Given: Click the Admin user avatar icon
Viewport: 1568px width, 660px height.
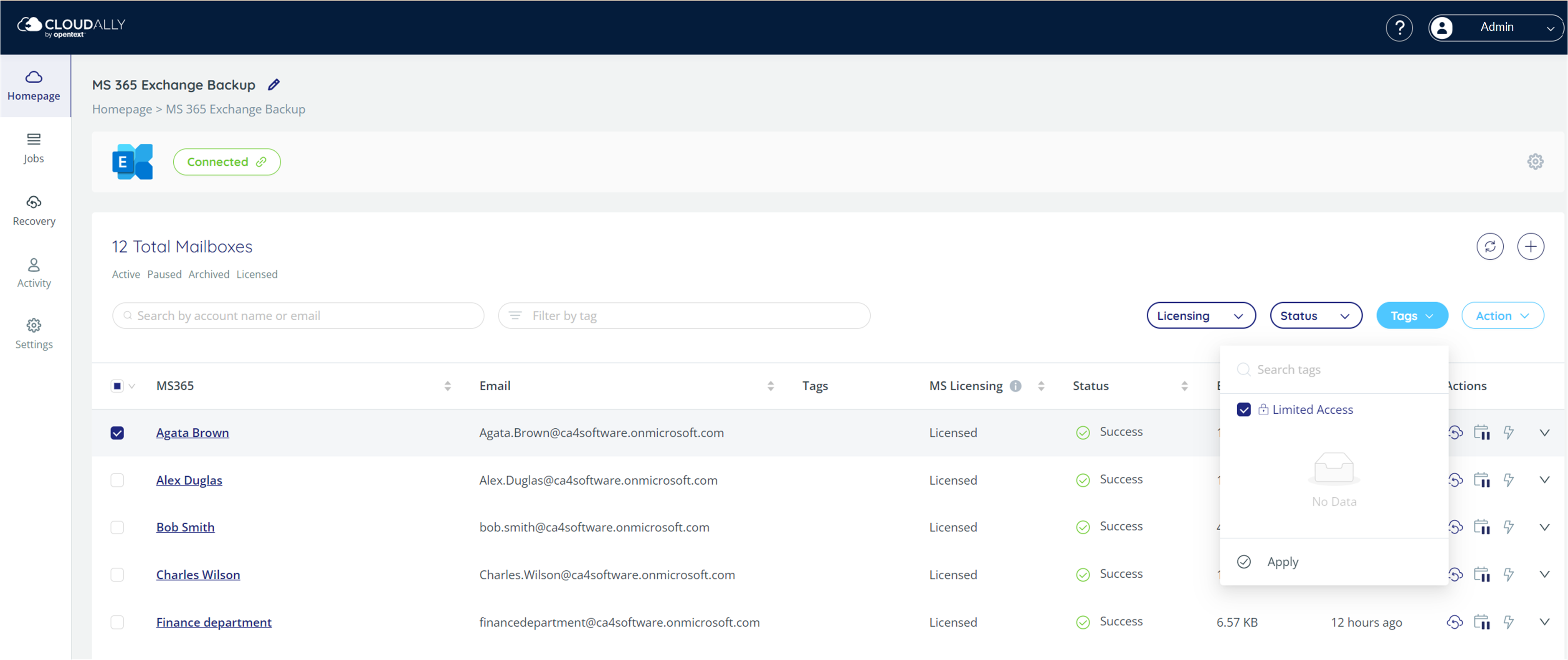Looking at the screenshot, I should pyautogui.click(x=1441, y=28).
